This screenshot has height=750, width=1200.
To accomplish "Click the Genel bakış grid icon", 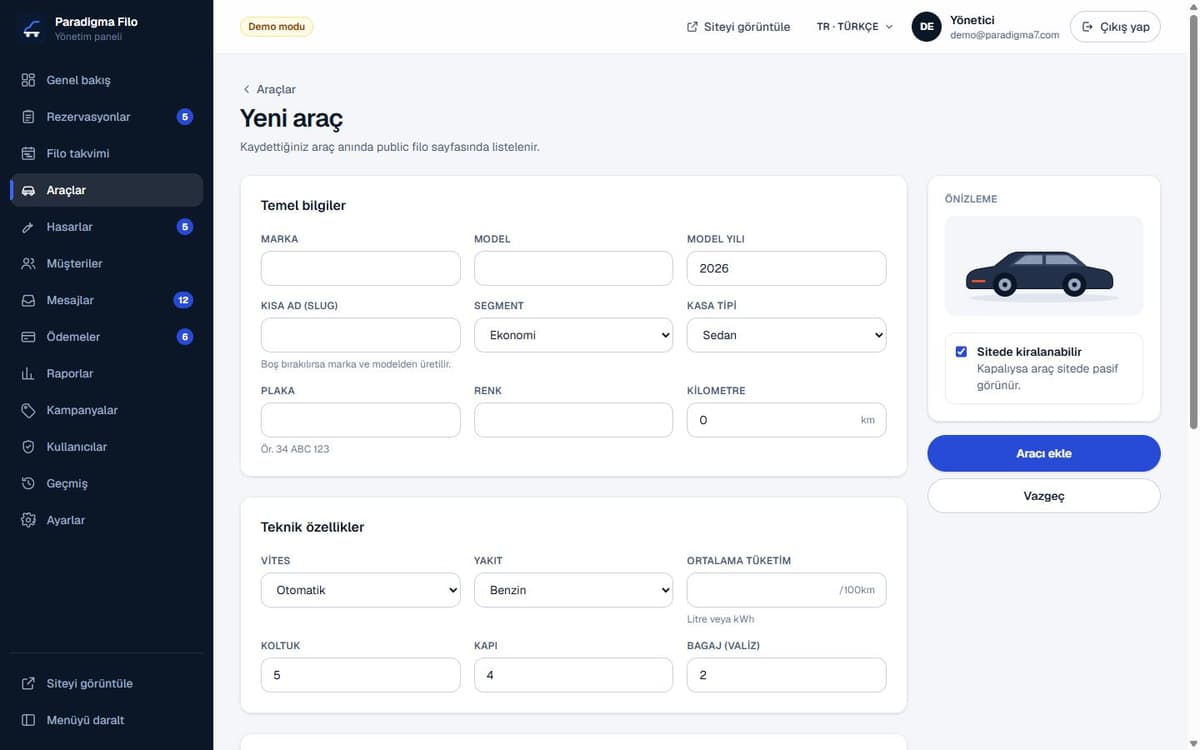I will pyautogui.click(x=28, y=80).
